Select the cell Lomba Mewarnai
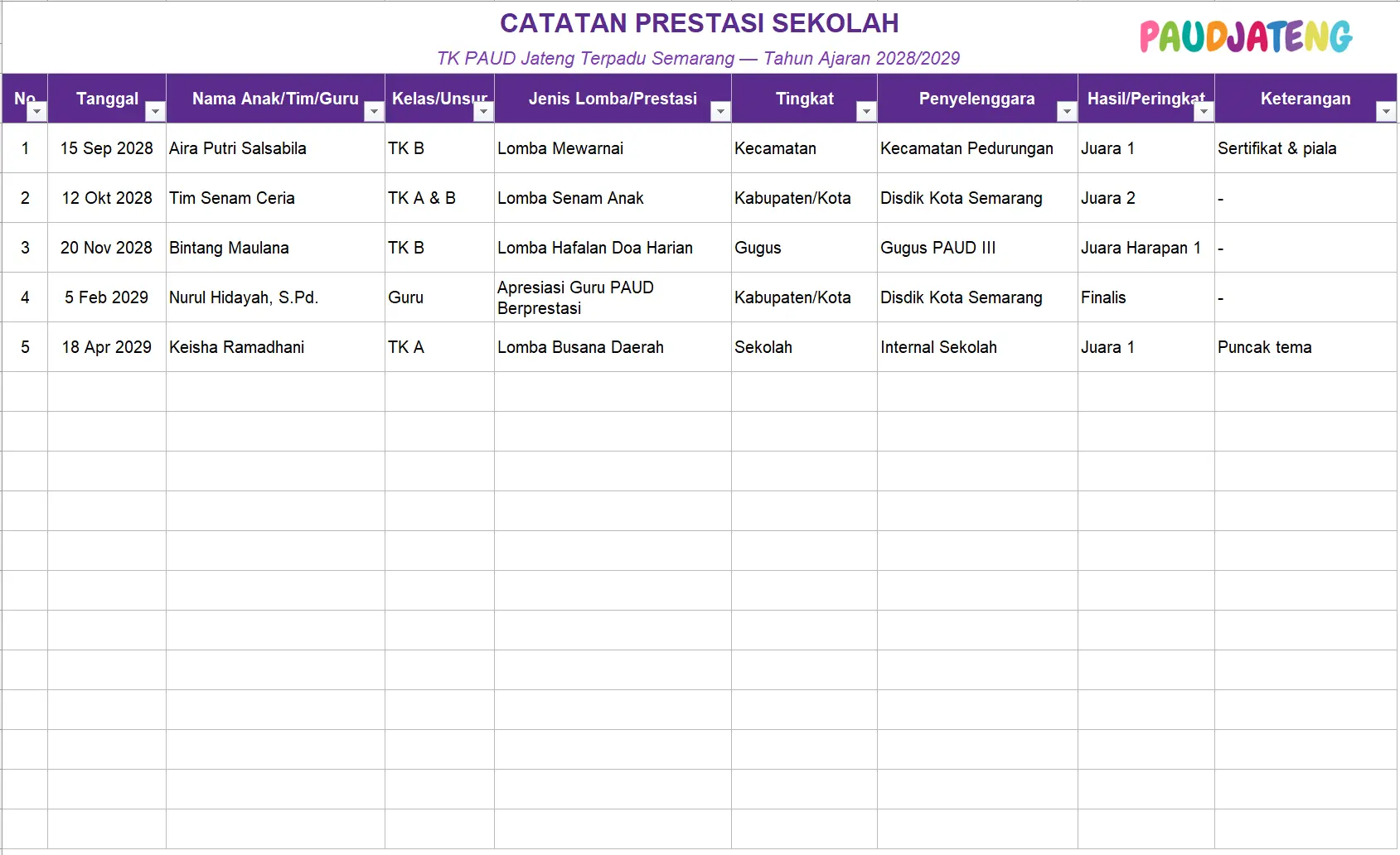The image size is (1400, 855). 613,148
